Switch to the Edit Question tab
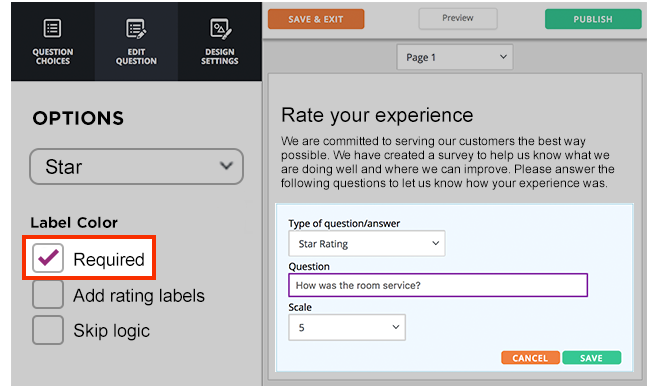The height and width of the screenshot is (390, 658). click(136, 41)
